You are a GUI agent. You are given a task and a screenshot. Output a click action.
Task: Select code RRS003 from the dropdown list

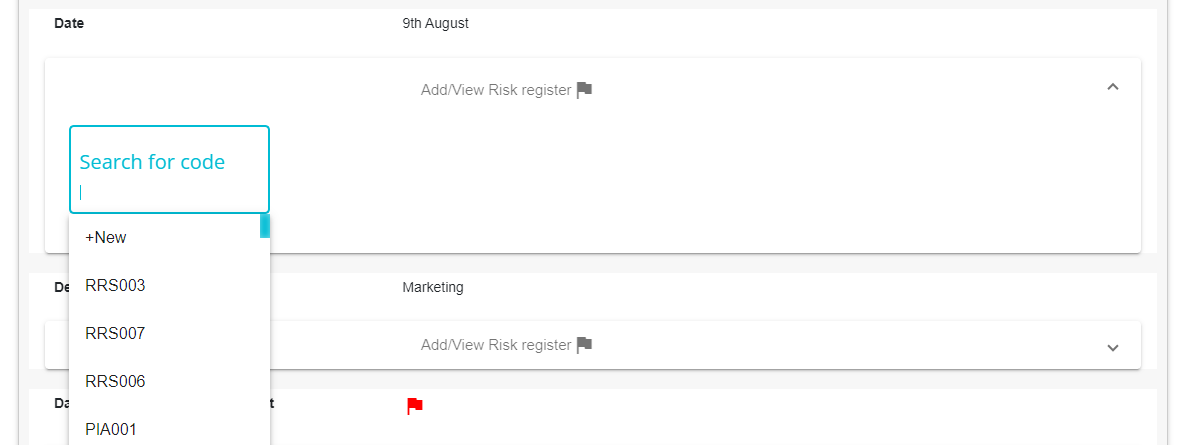coord(165,286)
